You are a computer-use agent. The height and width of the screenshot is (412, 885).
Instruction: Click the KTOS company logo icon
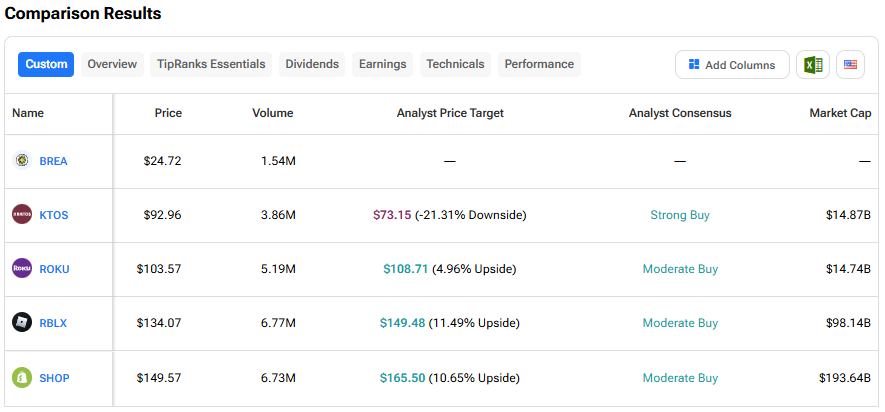[22, 215]
